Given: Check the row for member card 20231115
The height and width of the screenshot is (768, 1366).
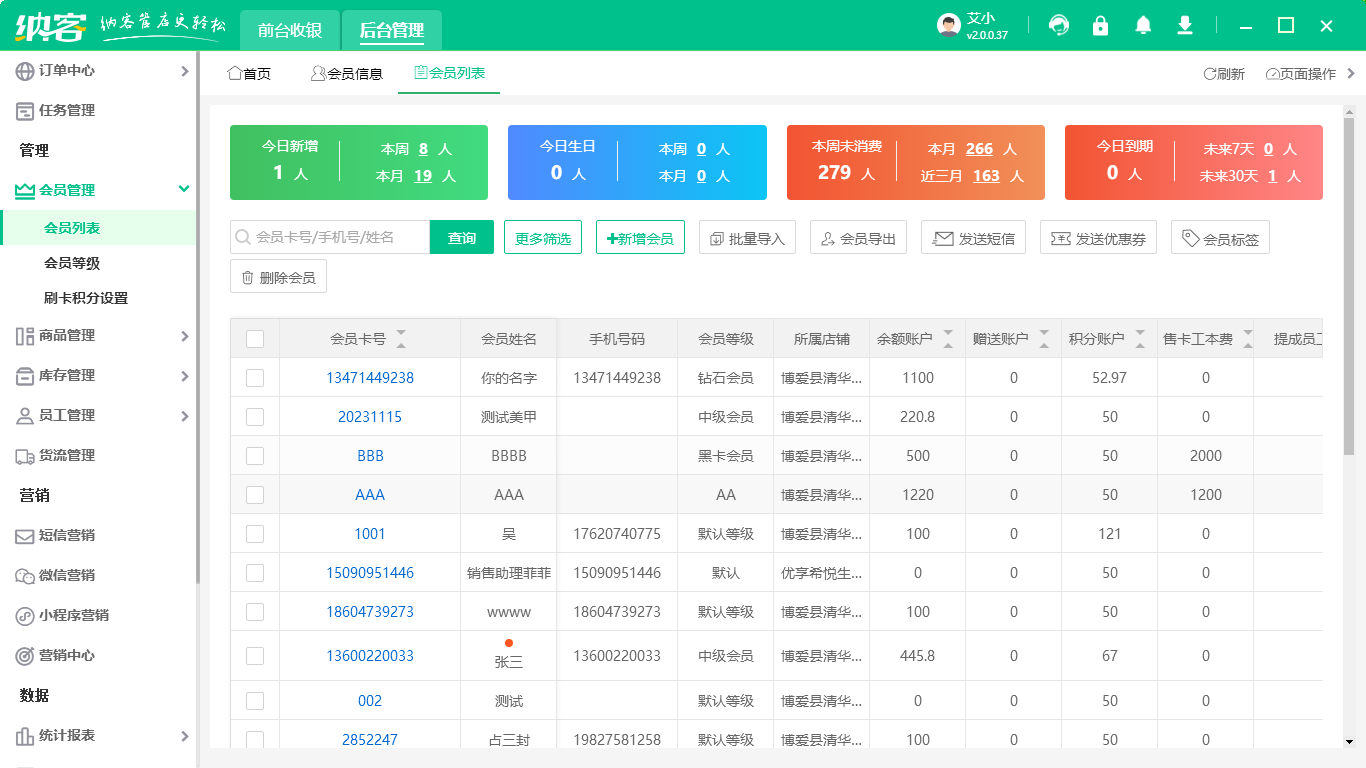Looking at the screenshot, I should click(255, 417).
